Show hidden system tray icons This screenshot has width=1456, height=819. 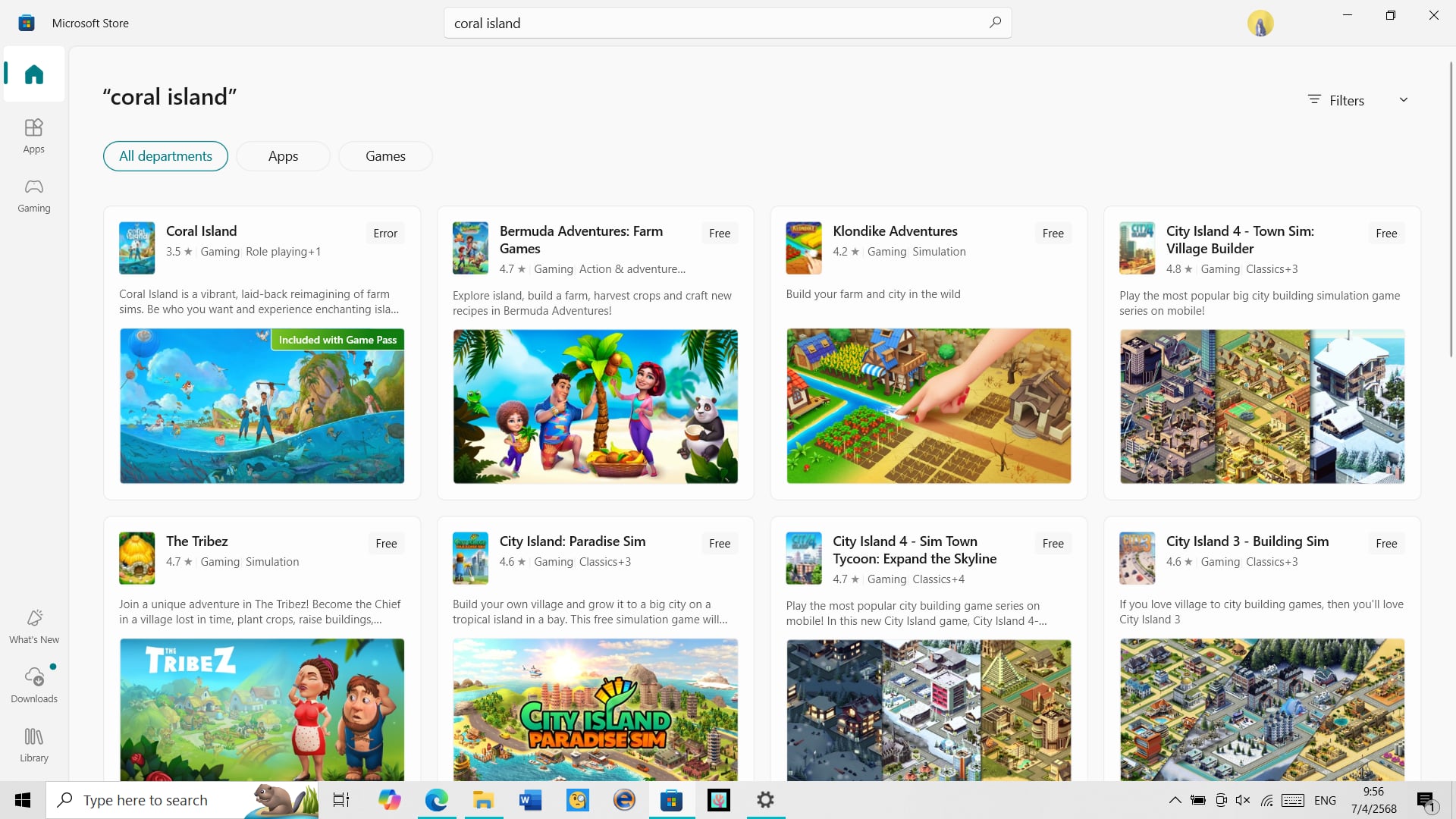click(x=1175, y=800)
